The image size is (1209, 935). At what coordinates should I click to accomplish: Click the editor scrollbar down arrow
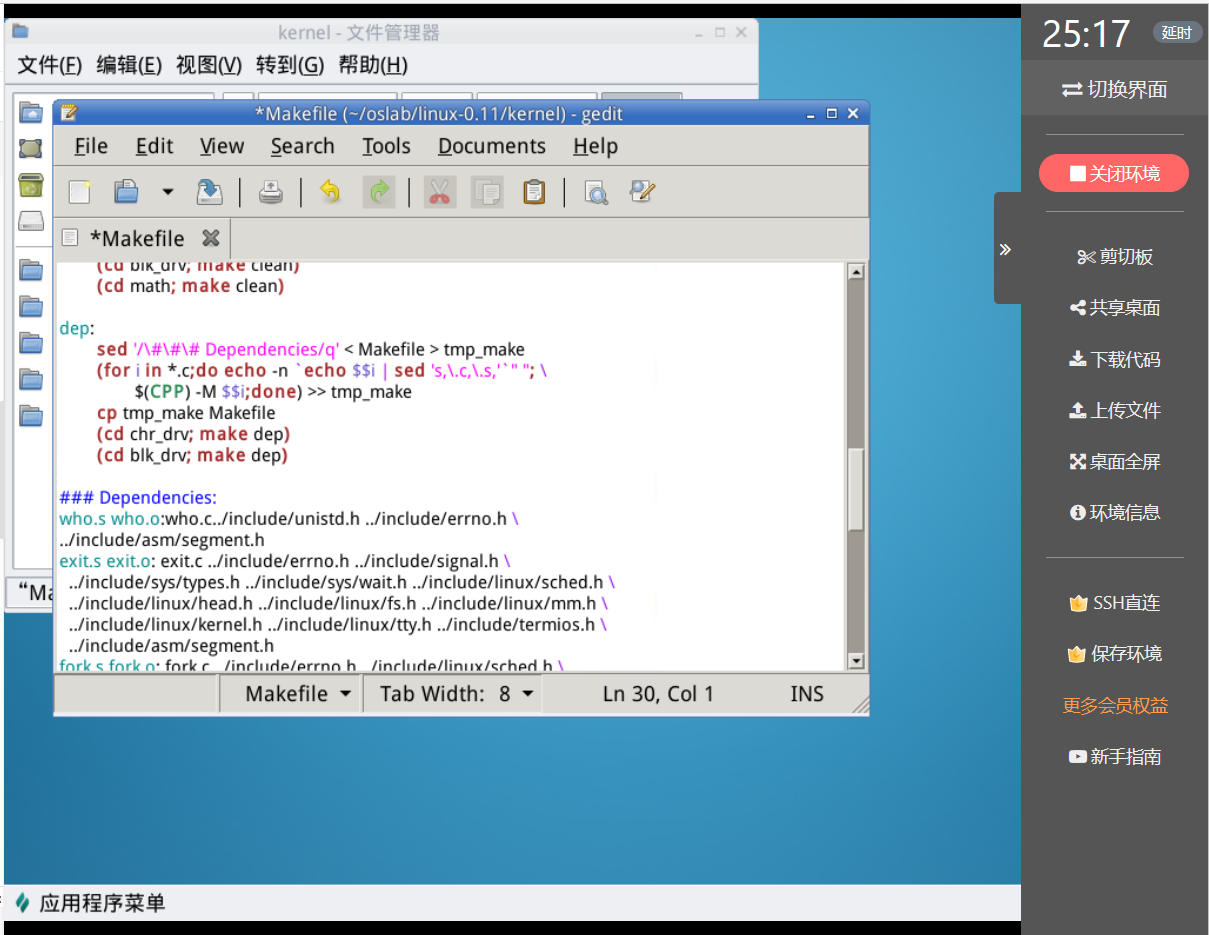click(x=856, y=660)
